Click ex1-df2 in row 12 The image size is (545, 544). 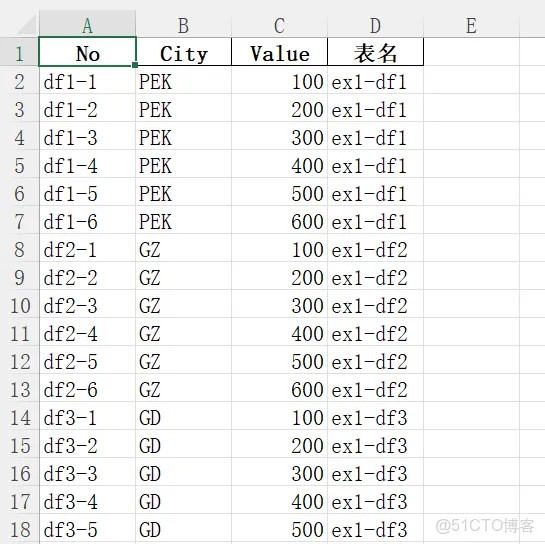(x=375, y=360)
